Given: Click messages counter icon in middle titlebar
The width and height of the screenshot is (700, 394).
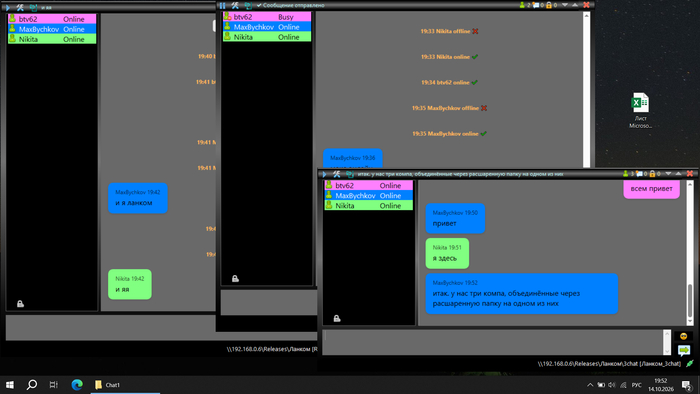Looking at the screenshot, I should [x=536, y=5].
